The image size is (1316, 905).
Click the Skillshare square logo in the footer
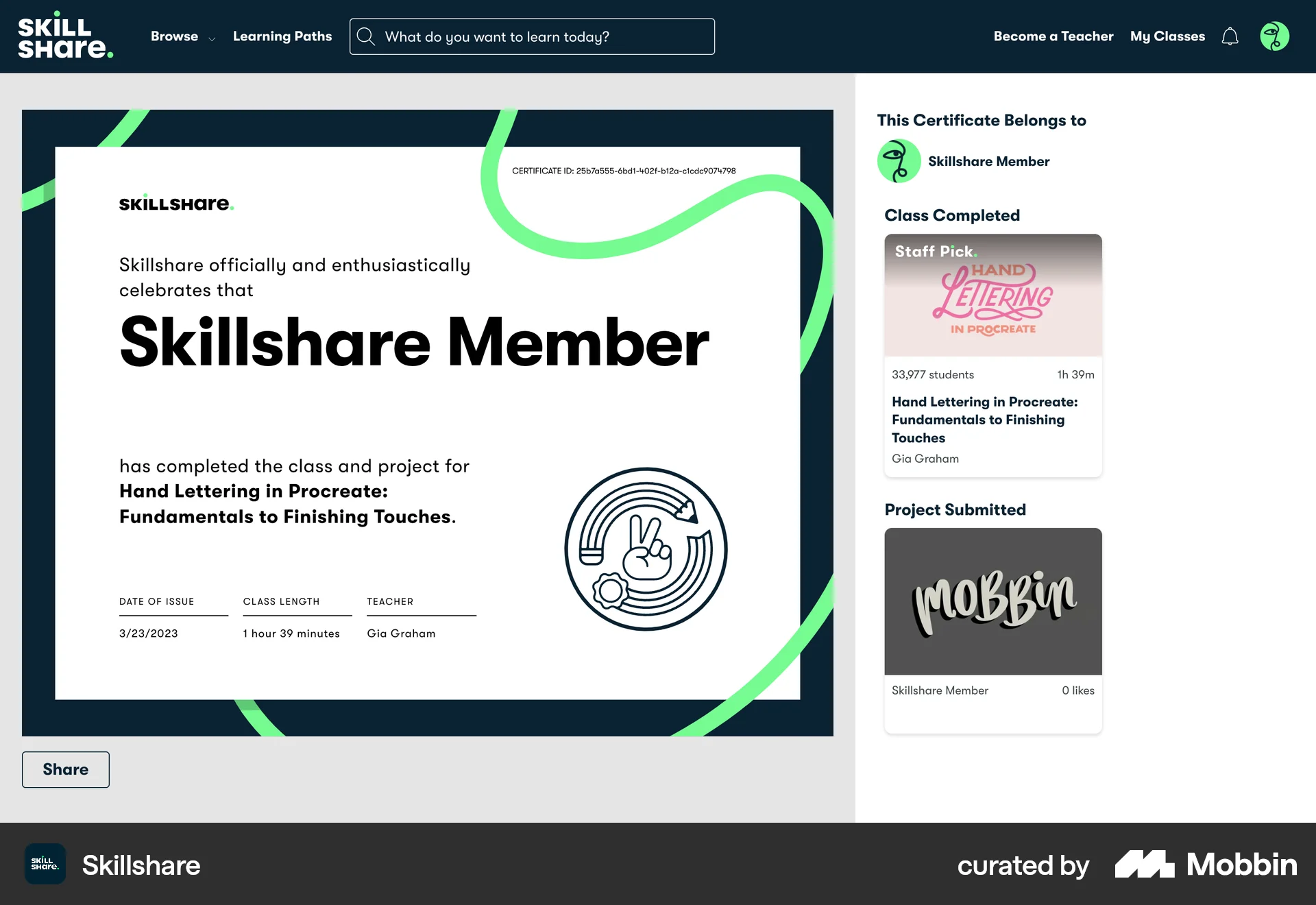pyautogui.click(x=45, y=865)
